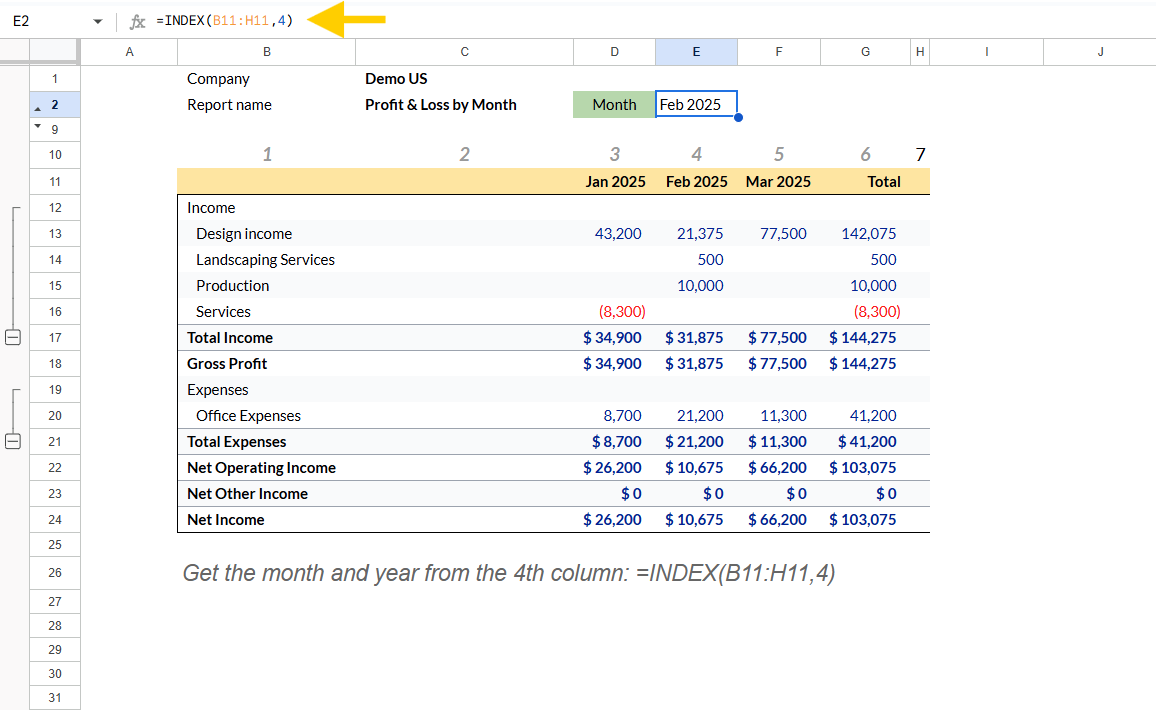Collapse the Expenses row group at row 21
Image resolution: width=1156 pixels, height=710 pixels.
point(13,442)
